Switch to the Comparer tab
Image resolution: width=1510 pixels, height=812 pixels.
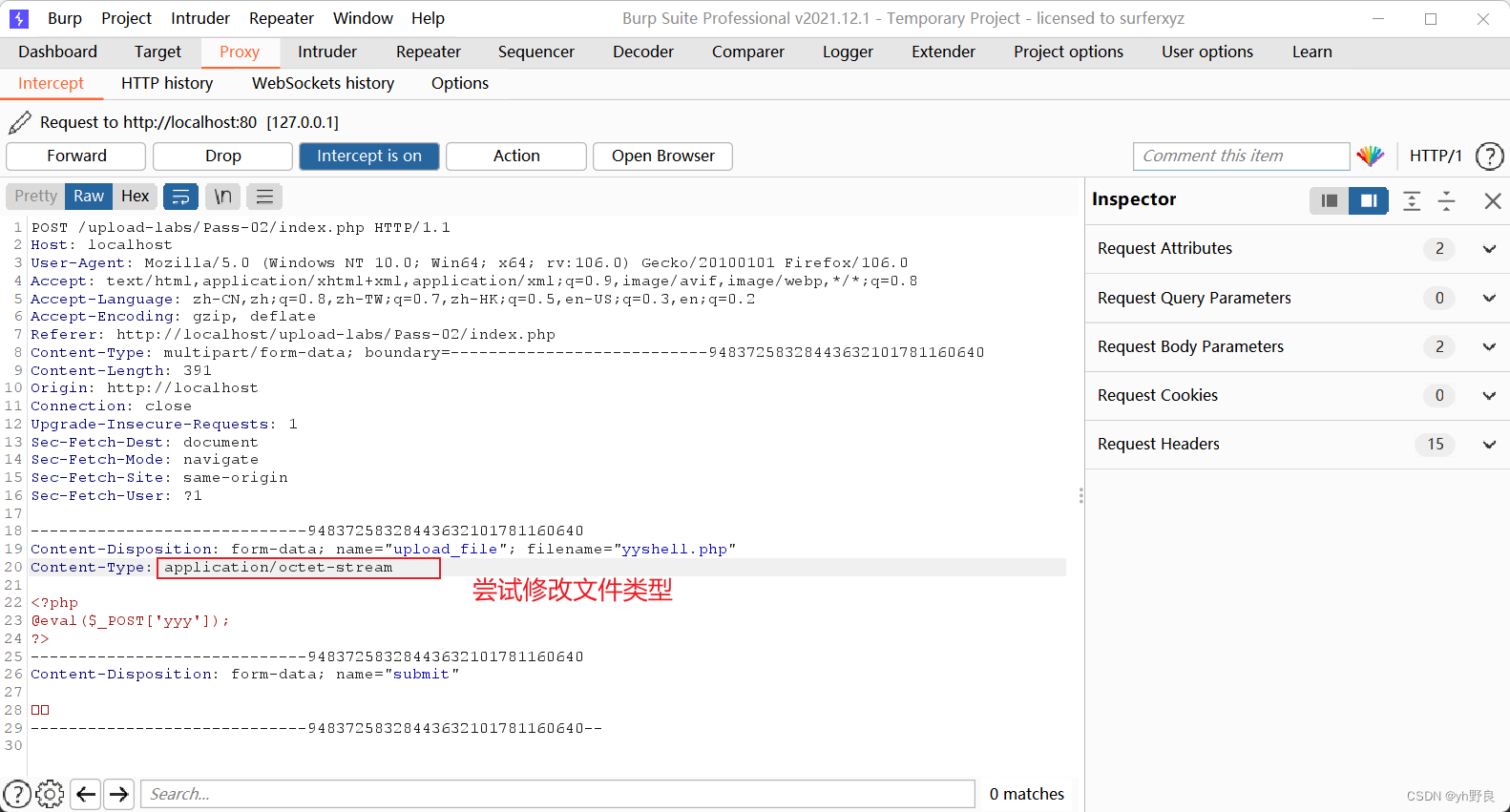point(748,52)
